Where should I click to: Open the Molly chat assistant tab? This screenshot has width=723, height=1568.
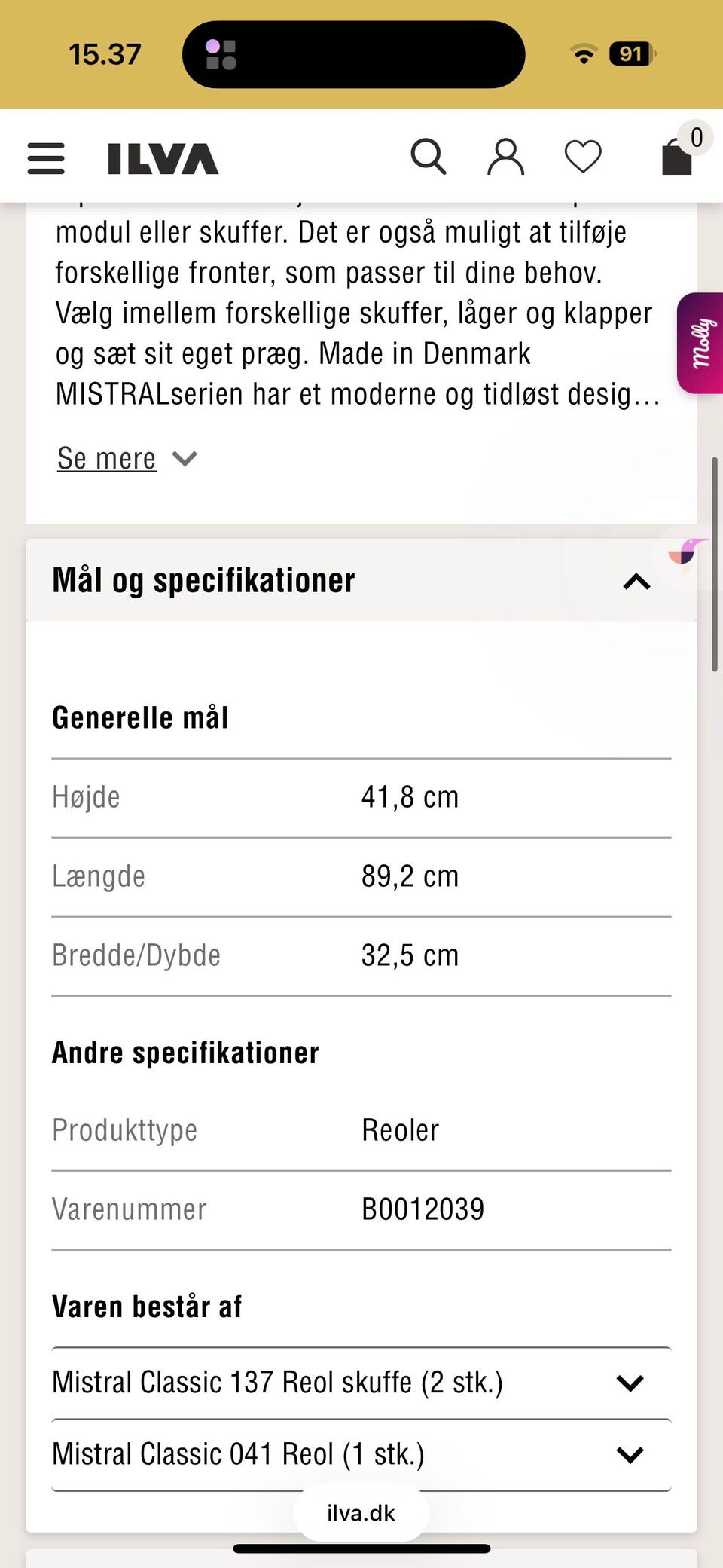700,341
